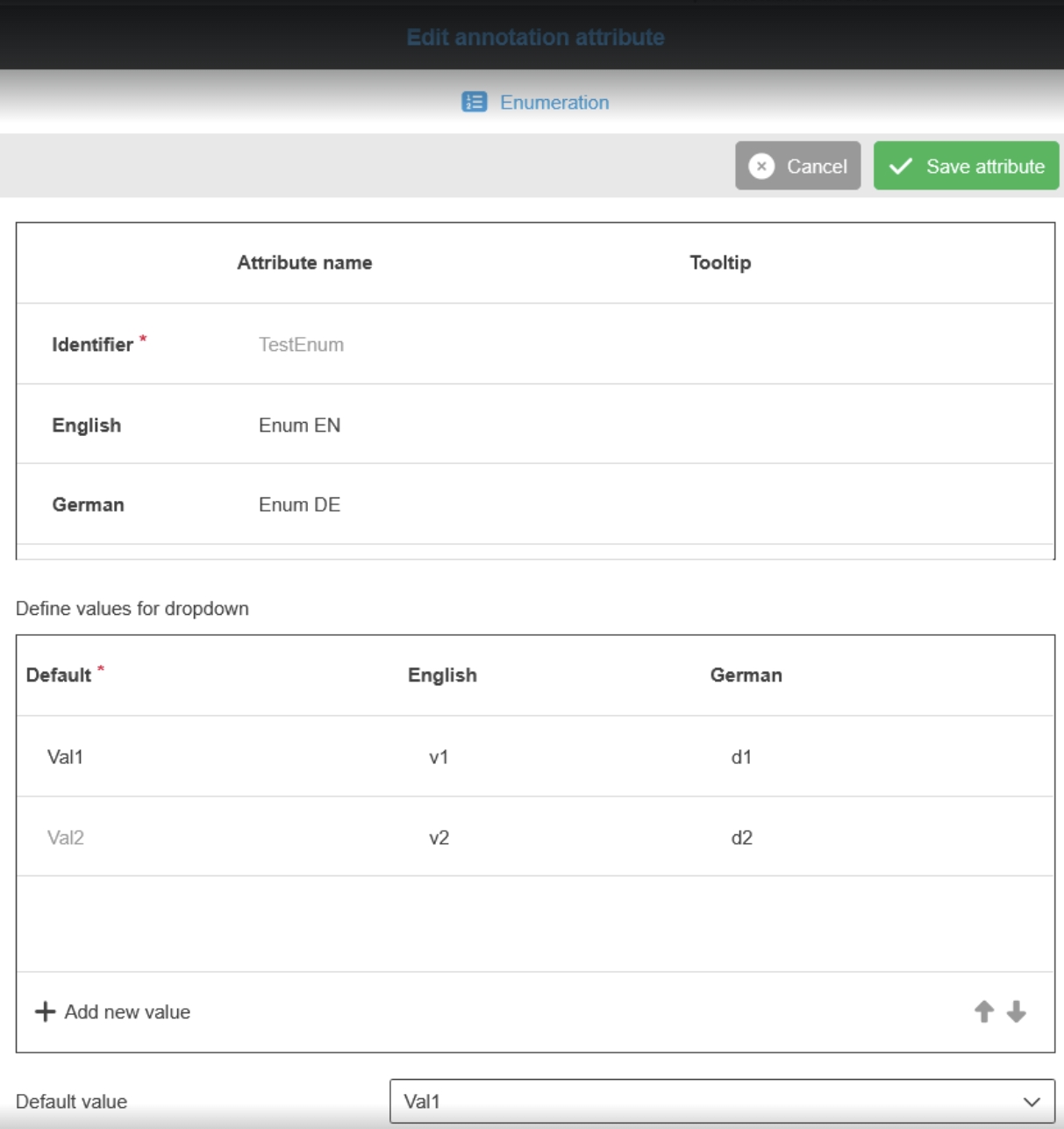Screen dimensions: 1064x1129
Task: Click the Default value label
Action: pos(71,1102)
